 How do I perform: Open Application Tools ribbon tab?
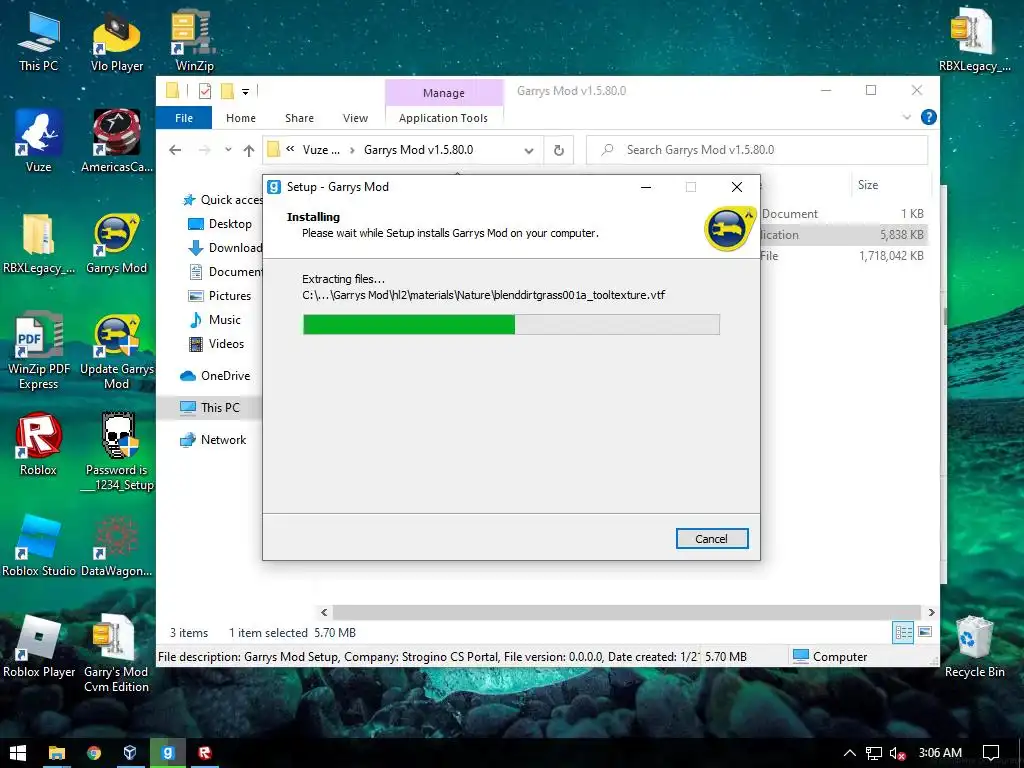(443, 118)
